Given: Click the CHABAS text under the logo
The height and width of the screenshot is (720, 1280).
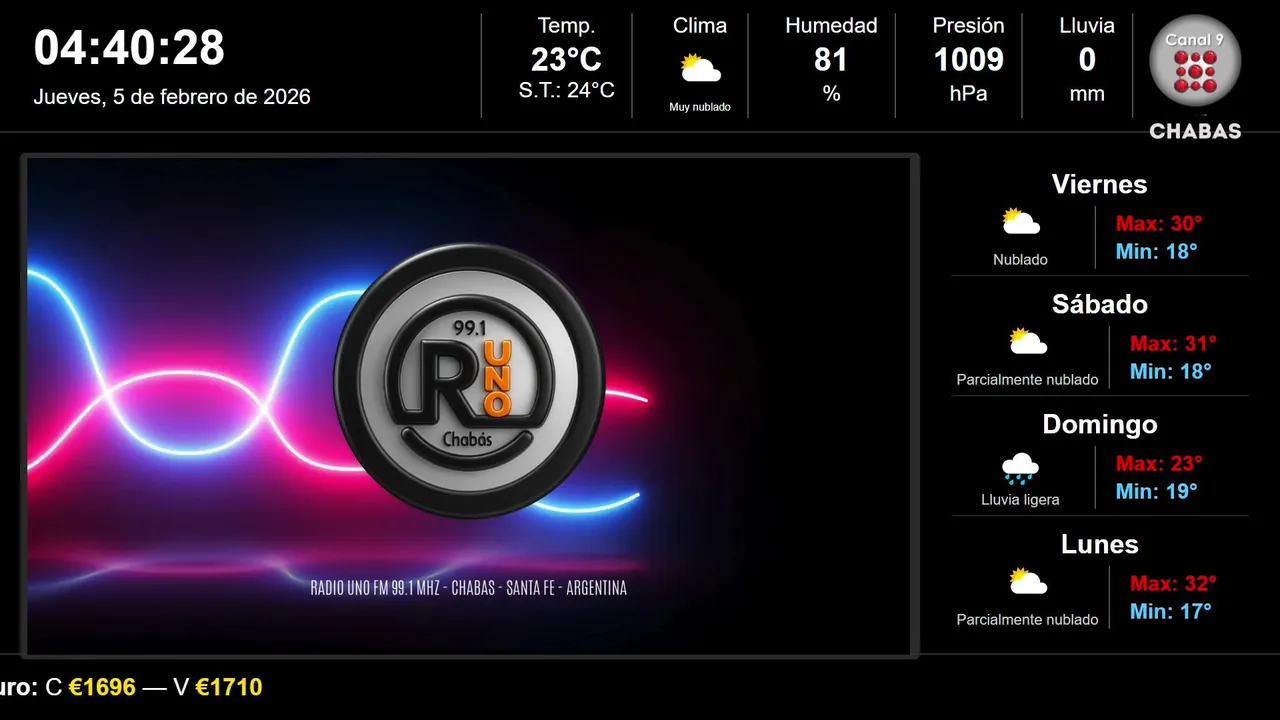Looking at the screenshot, I should (x=1195, y=131).
